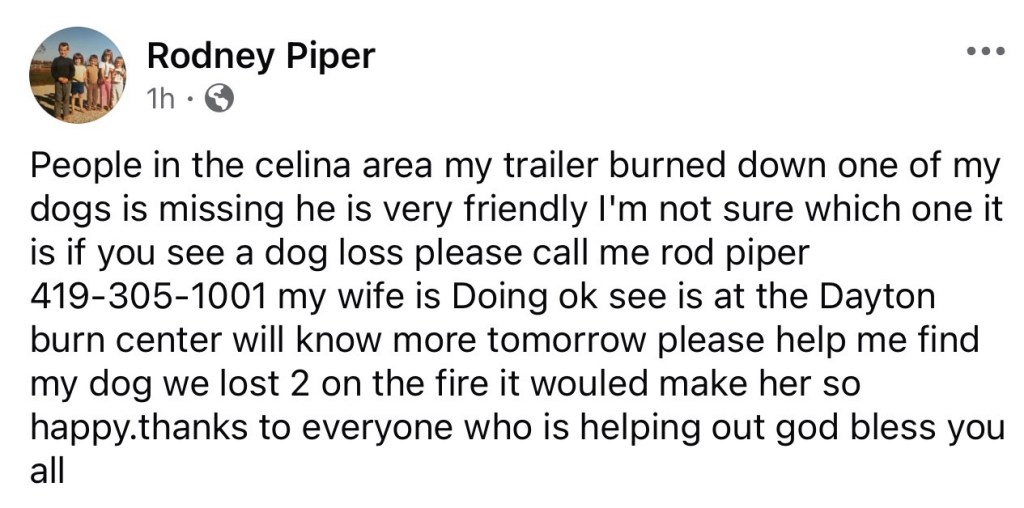Viewport: 1024px width, 508px height.
Task: Open the Rodney Piper profile name link
Action: 260,55
